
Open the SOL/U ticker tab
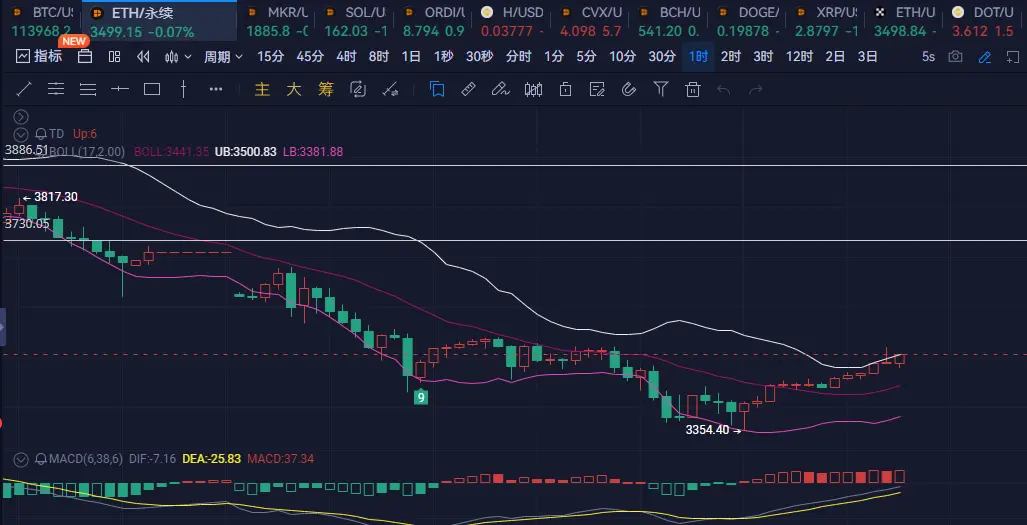(x=355, y=21)
